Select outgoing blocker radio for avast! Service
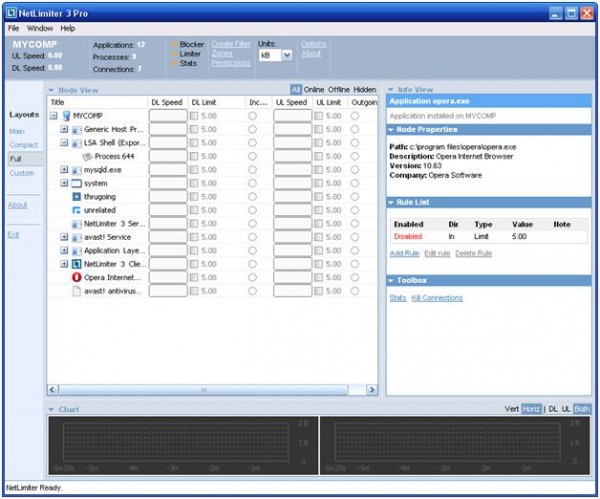This screenshot has height=499, width=600. [355, 237]
